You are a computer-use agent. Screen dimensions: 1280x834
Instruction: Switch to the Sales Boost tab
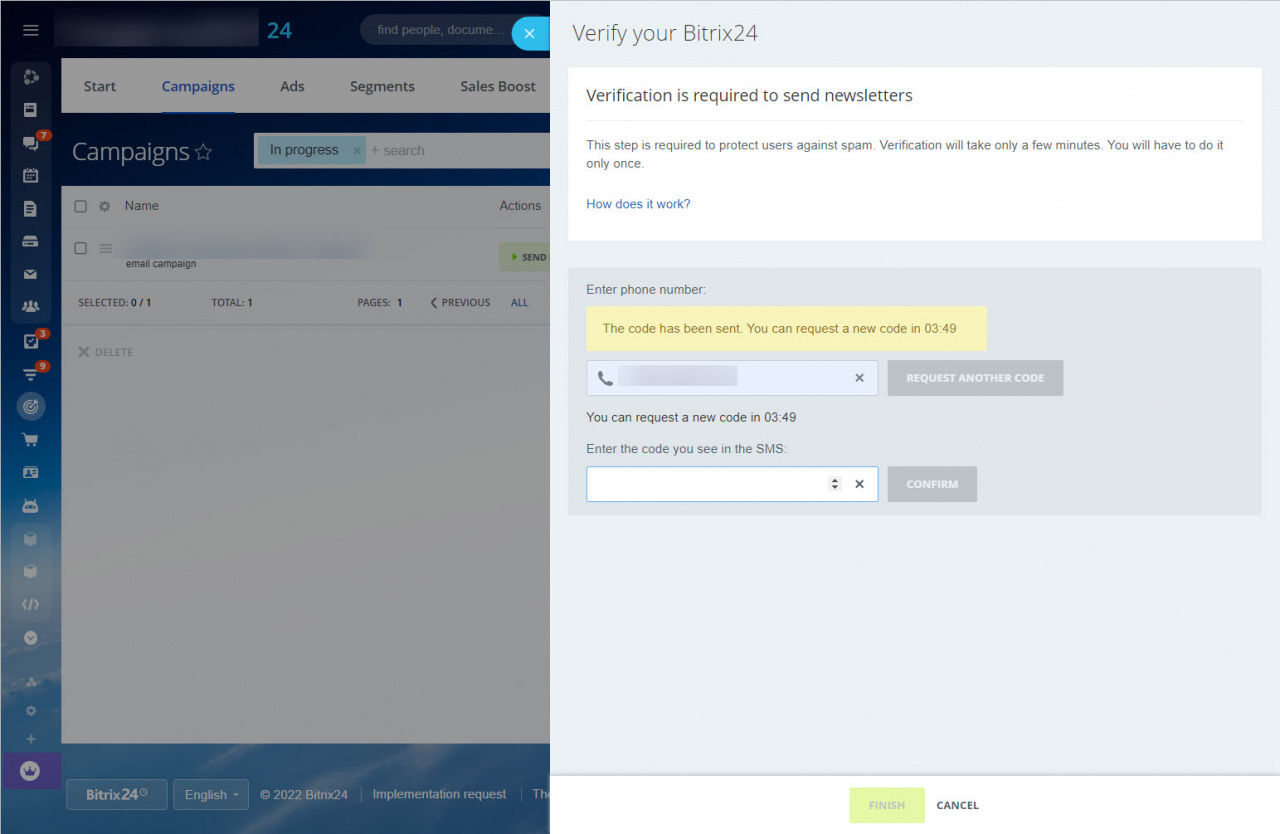click(x=498, y=86)
